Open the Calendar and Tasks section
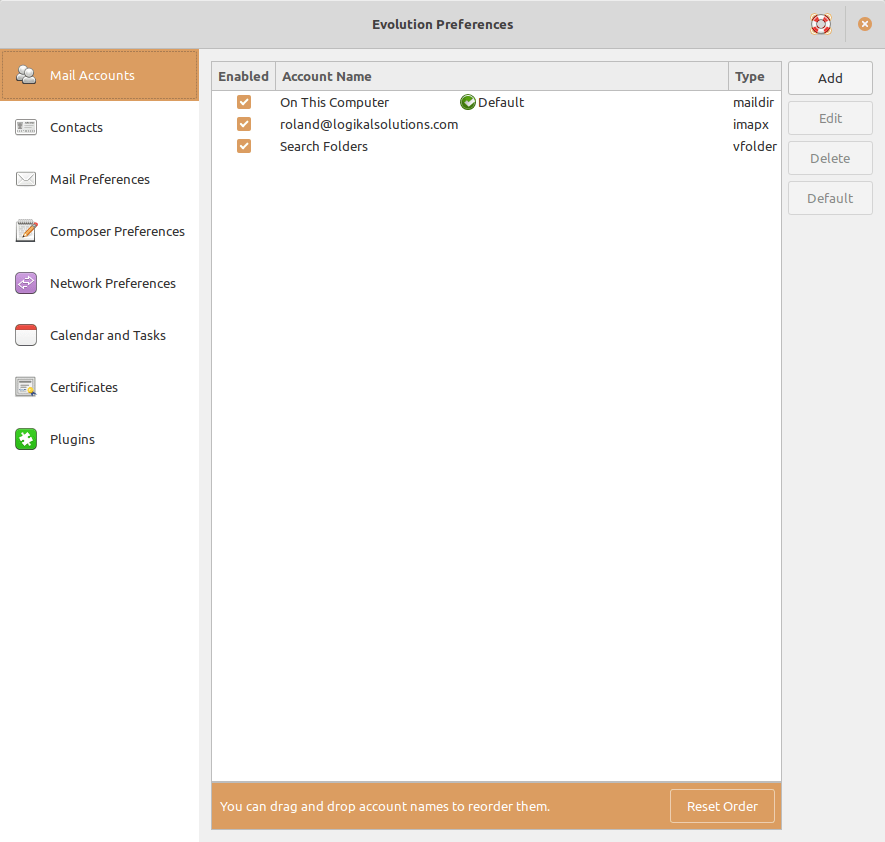The width and height of the screenshot is (885, 842). coord(108,335)
